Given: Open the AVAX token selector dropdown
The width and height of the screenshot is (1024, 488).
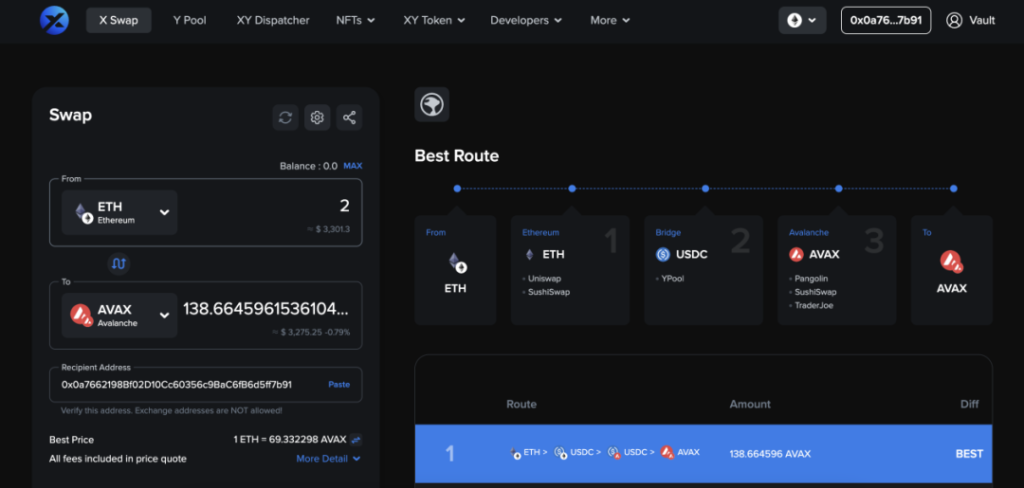Looking at the screenshot, I should pos(120,316).
